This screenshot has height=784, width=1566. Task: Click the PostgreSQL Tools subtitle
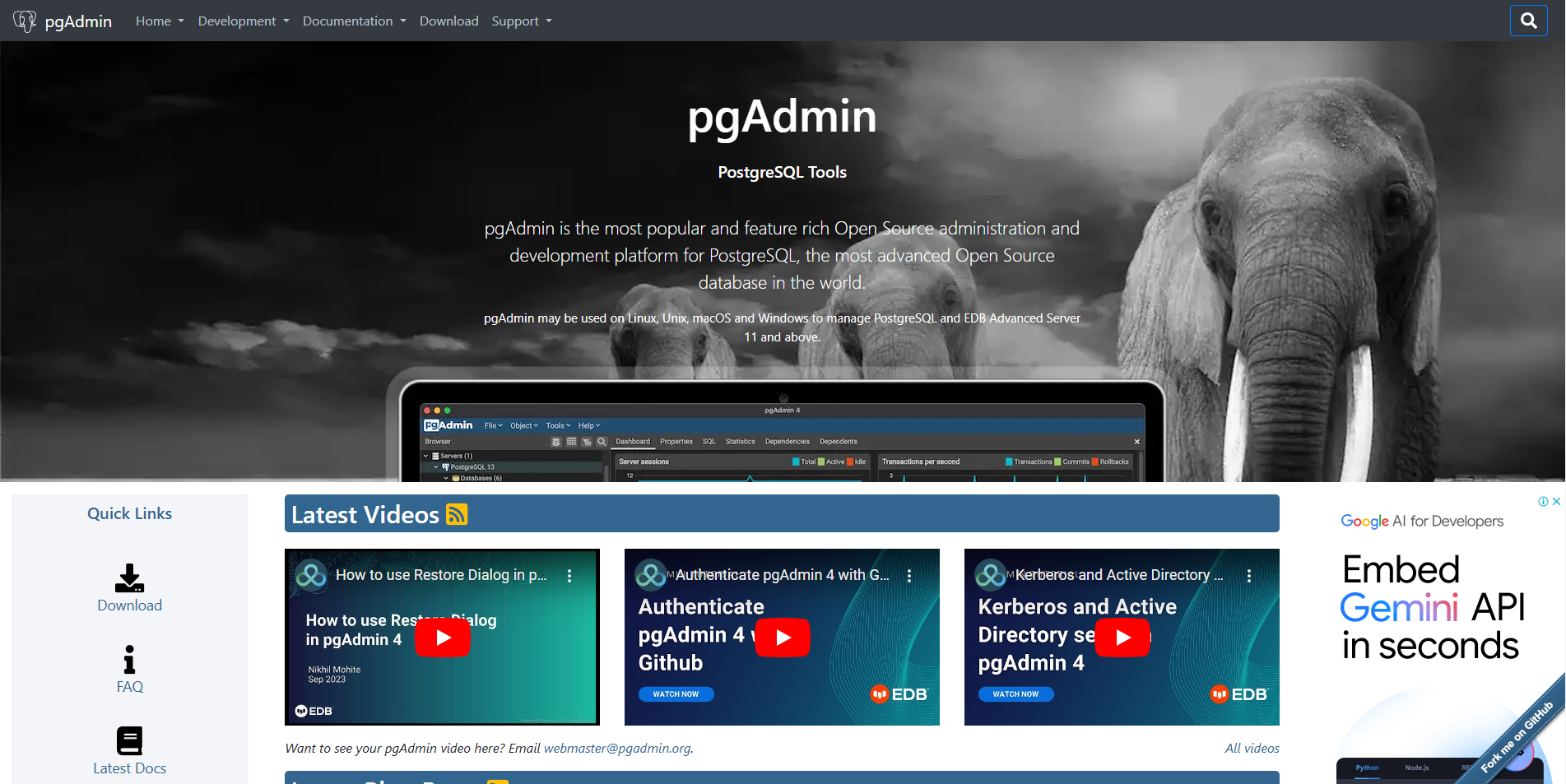click(782, 172)
